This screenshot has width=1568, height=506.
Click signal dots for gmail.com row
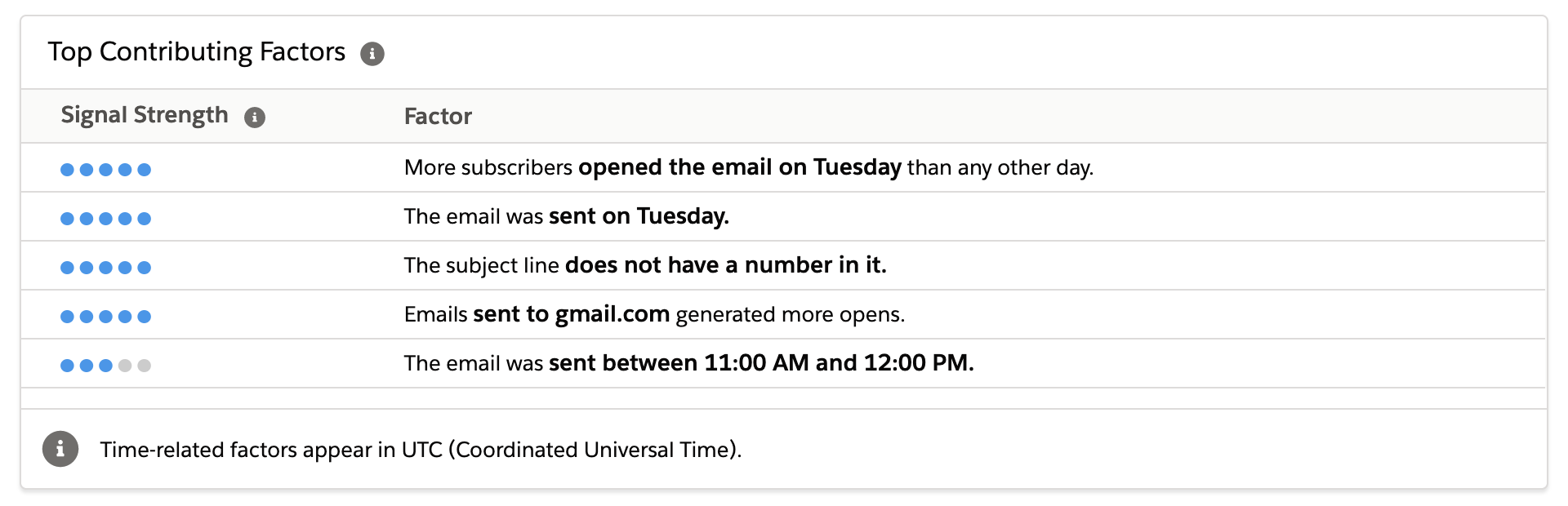[x=105, y=317]
